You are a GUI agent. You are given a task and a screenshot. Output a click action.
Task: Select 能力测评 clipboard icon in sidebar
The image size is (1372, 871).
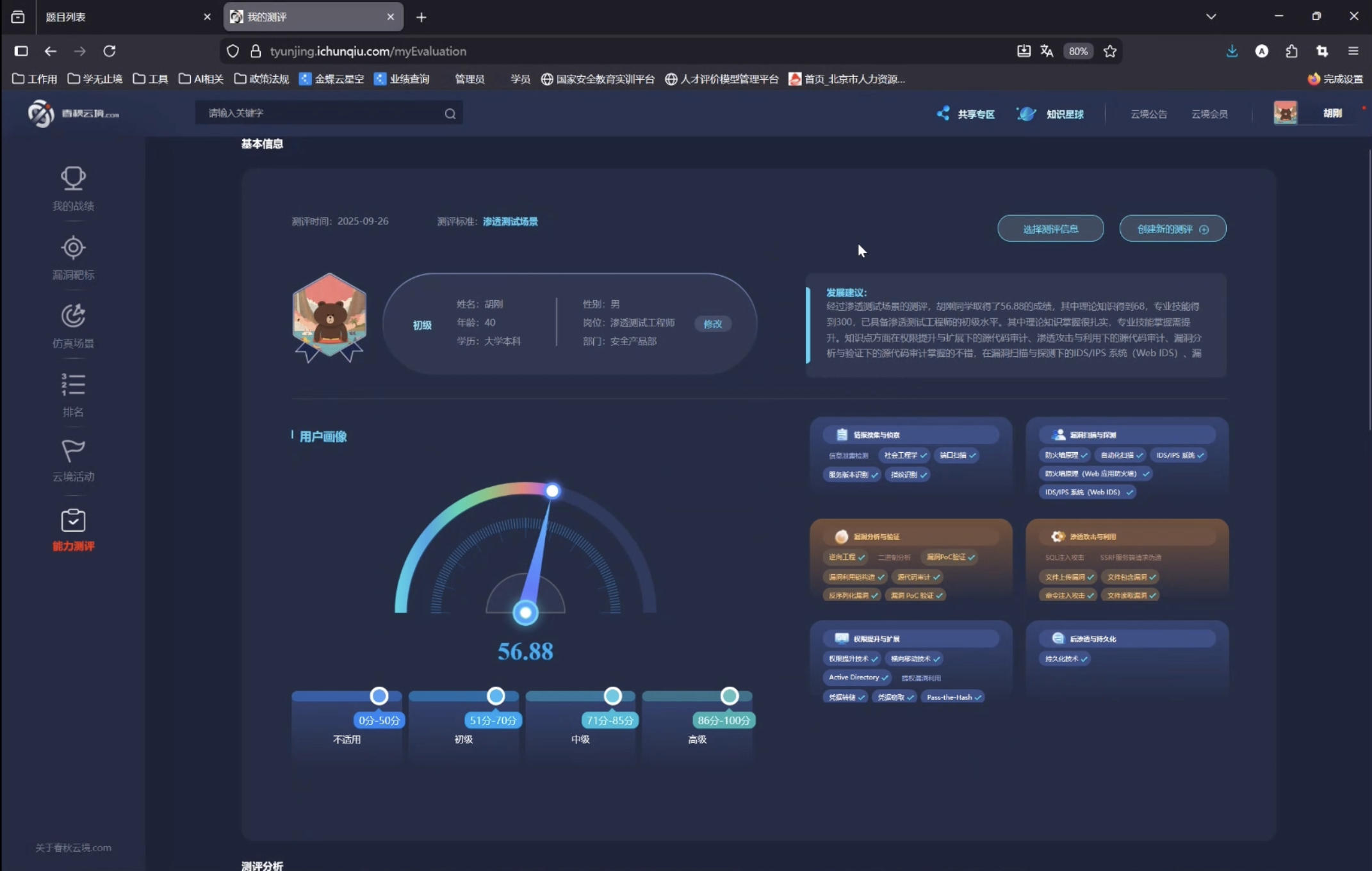(x=73, y=521)
